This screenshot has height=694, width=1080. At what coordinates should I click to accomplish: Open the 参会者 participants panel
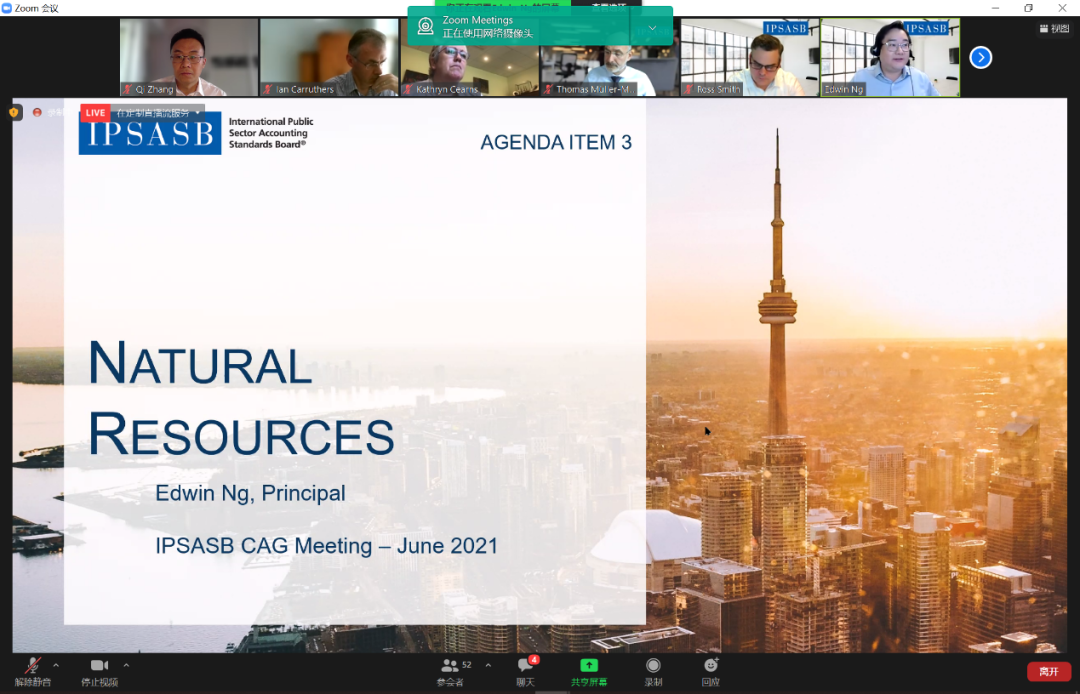[450, 672]
